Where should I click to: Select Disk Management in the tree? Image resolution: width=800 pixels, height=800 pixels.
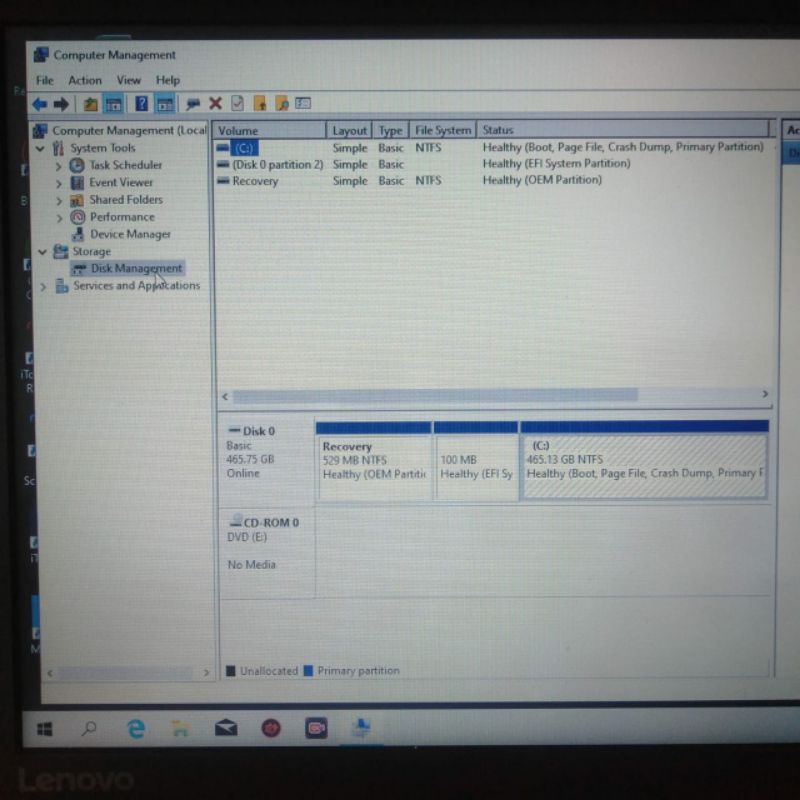coord(136,268)
